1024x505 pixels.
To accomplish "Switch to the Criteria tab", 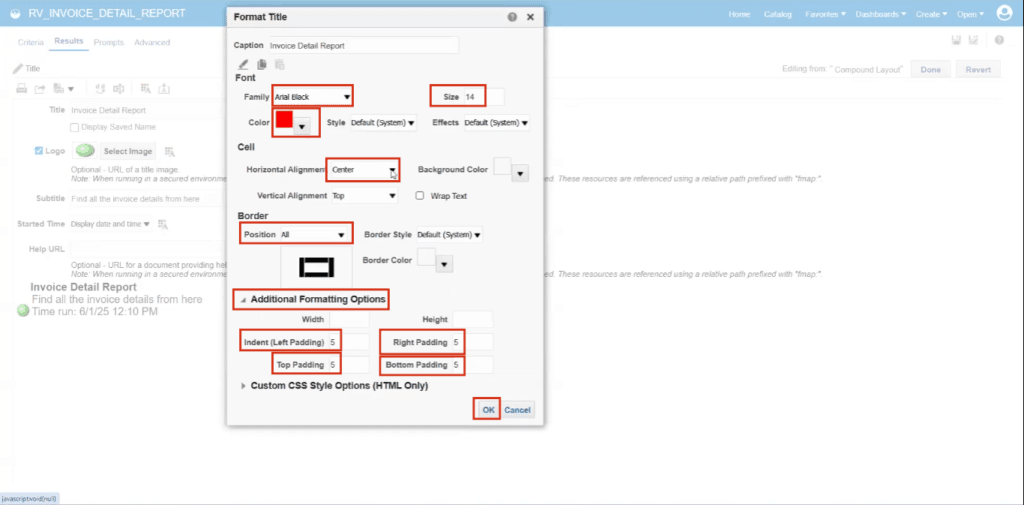I will [x=31, y=42].
